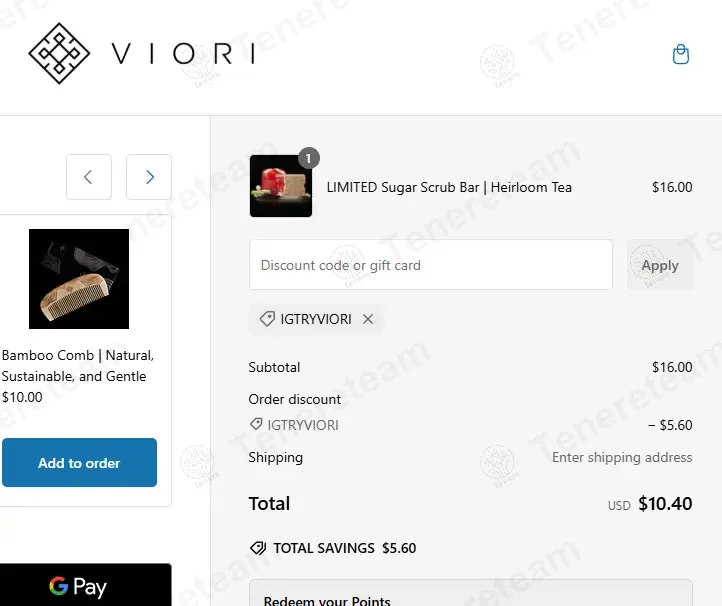The height and width of the screenshot is (606, 722).
Task: Open the shopping bag icon in header
Action: click(681, 54)
